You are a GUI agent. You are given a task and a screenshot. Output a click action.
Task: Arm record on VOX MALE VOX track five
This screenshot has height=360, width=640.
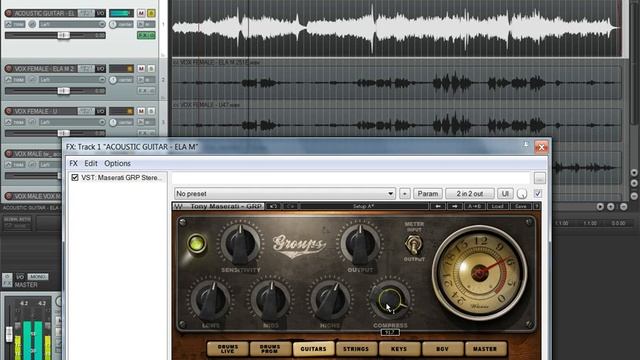9,196
